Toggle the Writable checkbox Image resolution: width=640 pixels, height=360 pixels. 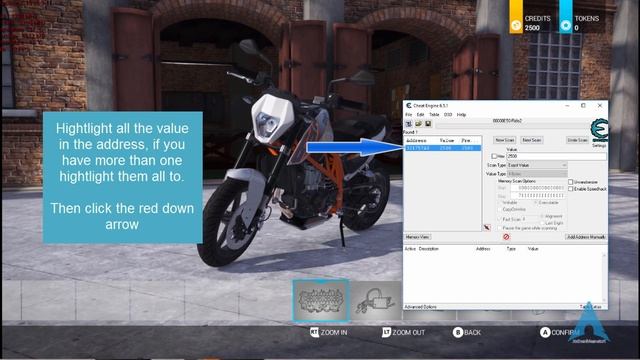(500, 202)
